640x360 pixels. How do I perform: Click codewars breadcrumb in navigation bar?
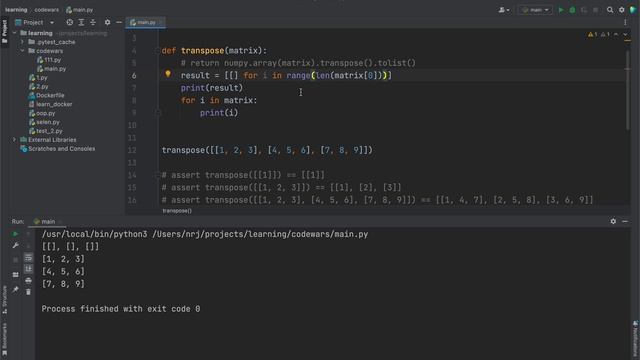(x=47, y=10)
